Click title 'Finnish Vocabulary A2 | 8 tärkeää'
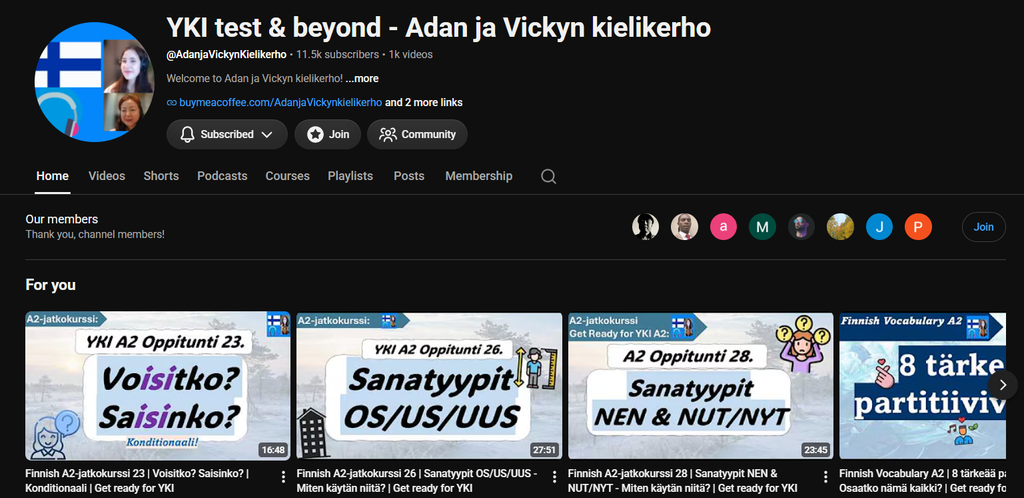 tap(922, 480)
